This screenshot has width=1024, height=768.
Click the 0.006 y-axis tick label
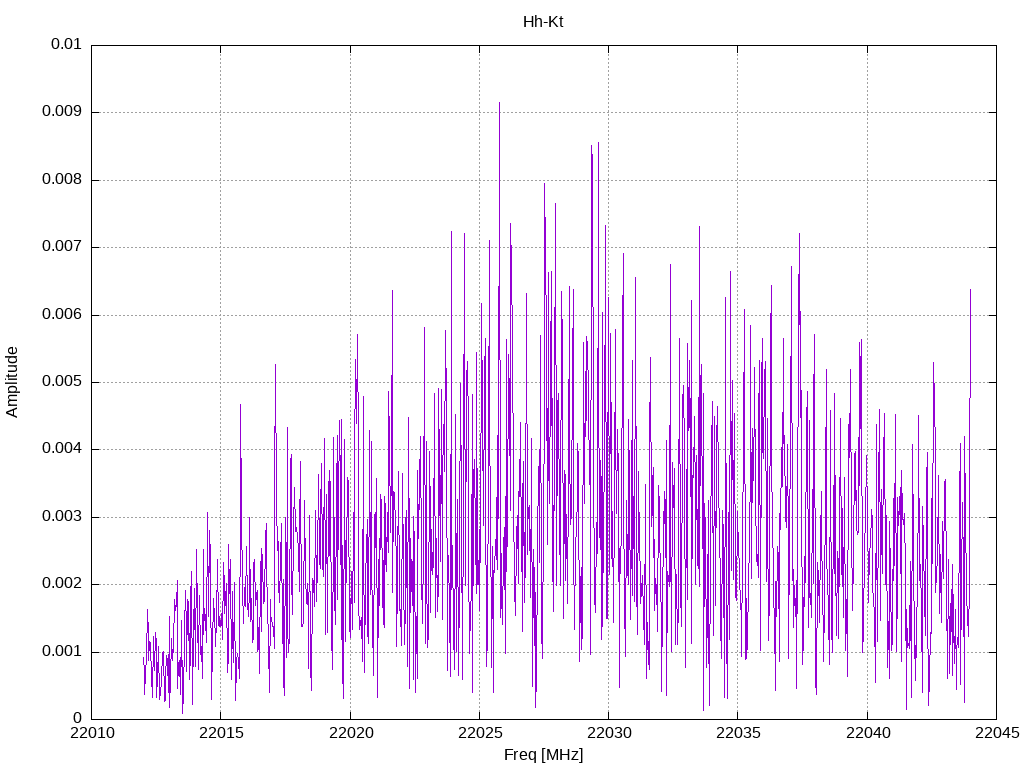[x=62, y=315]
